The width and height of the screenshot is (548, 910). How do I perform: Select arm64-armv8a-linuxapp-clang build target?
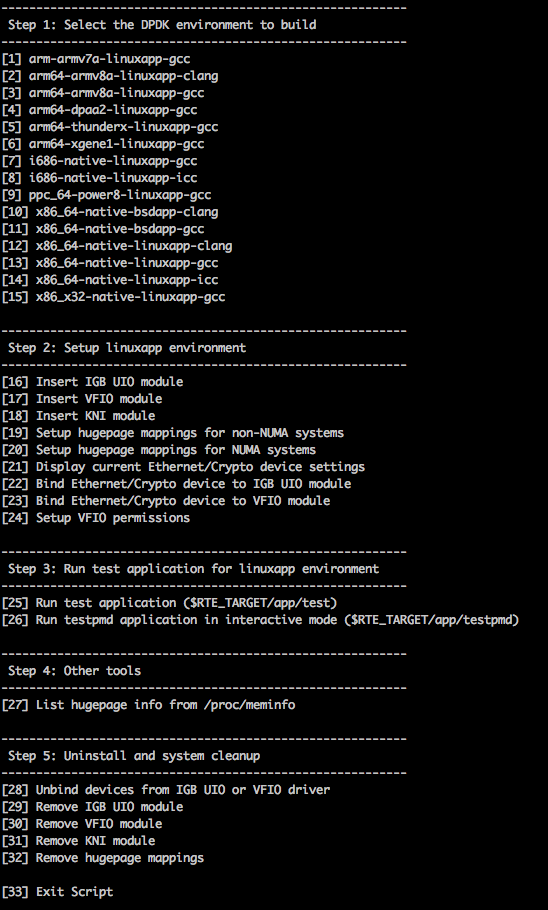(110, 75)
